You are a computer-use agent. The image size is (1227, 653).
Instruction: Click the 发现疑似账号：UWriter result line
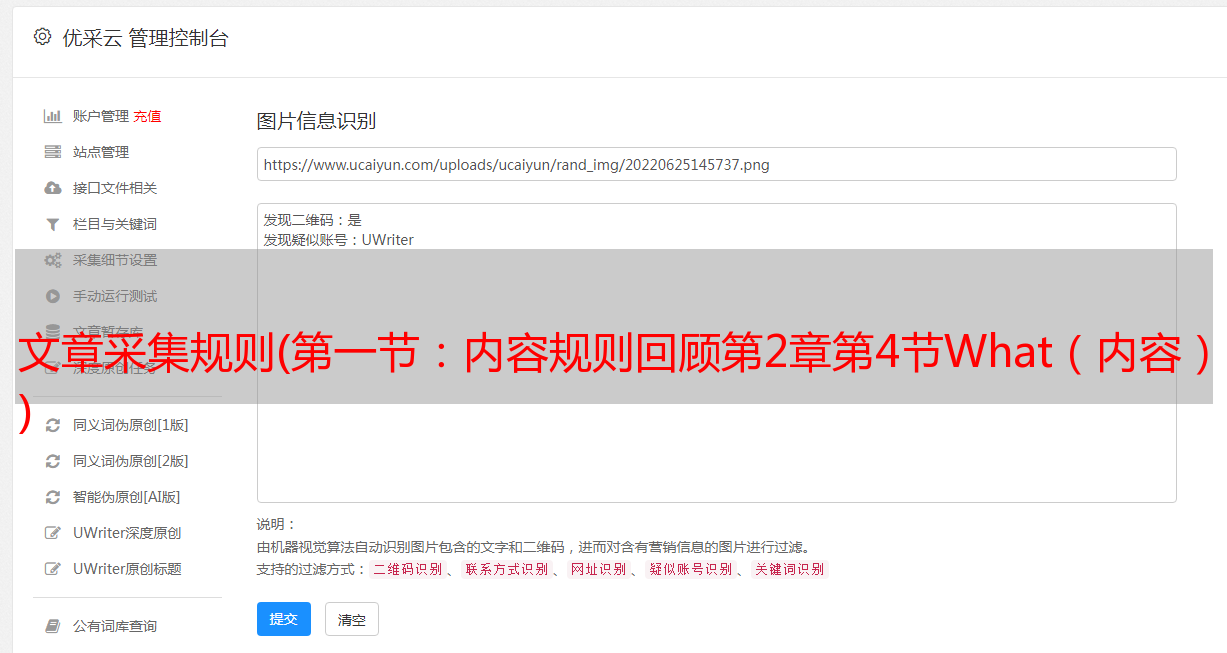coord(338,240)
